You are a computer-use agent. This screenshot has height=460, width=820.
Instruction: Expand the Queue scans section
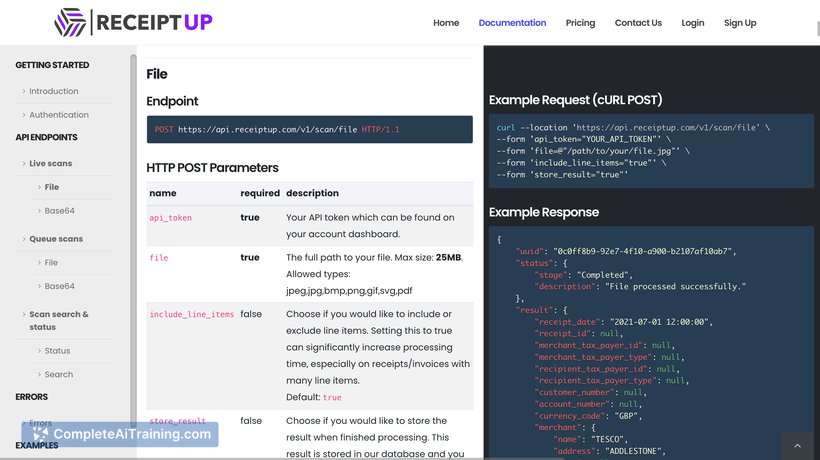click(x=55, y=239)
